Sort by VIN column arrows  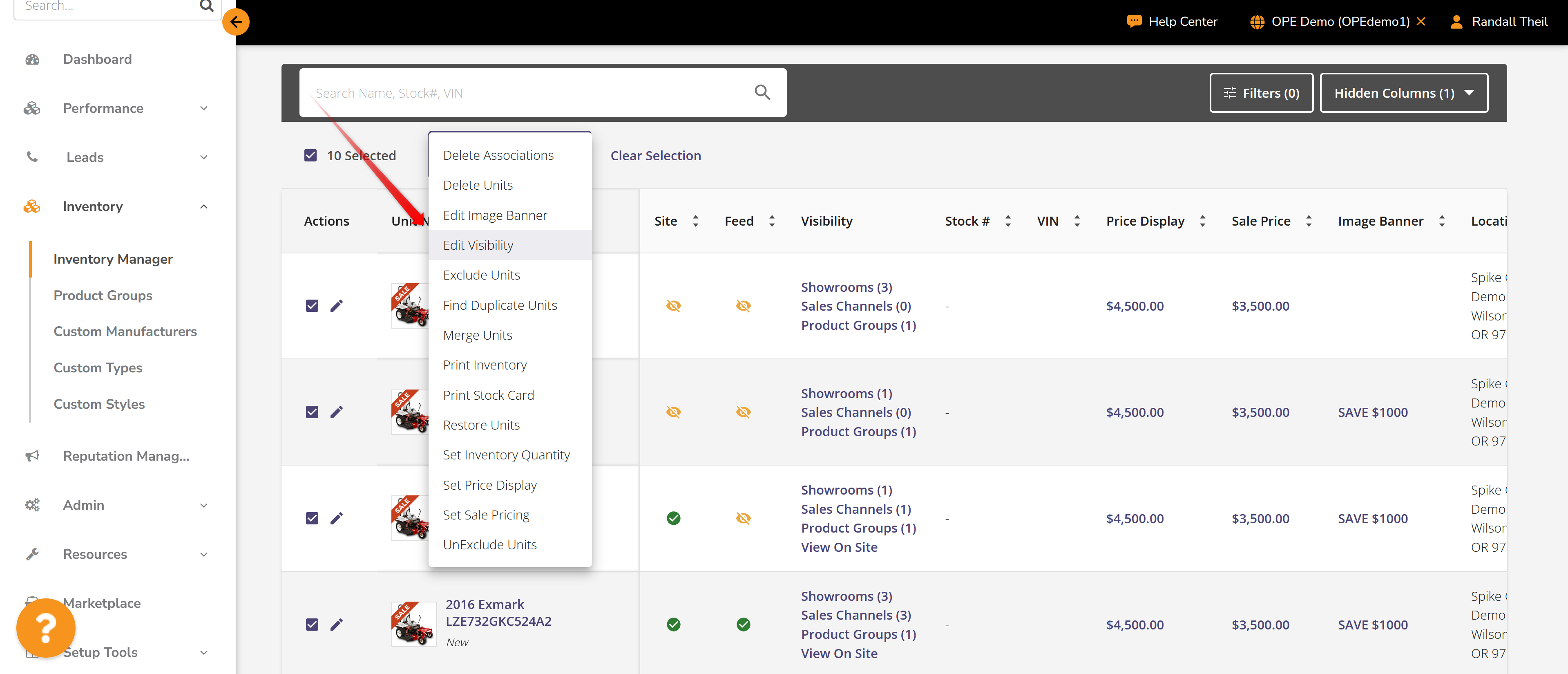click(1077, 221)
